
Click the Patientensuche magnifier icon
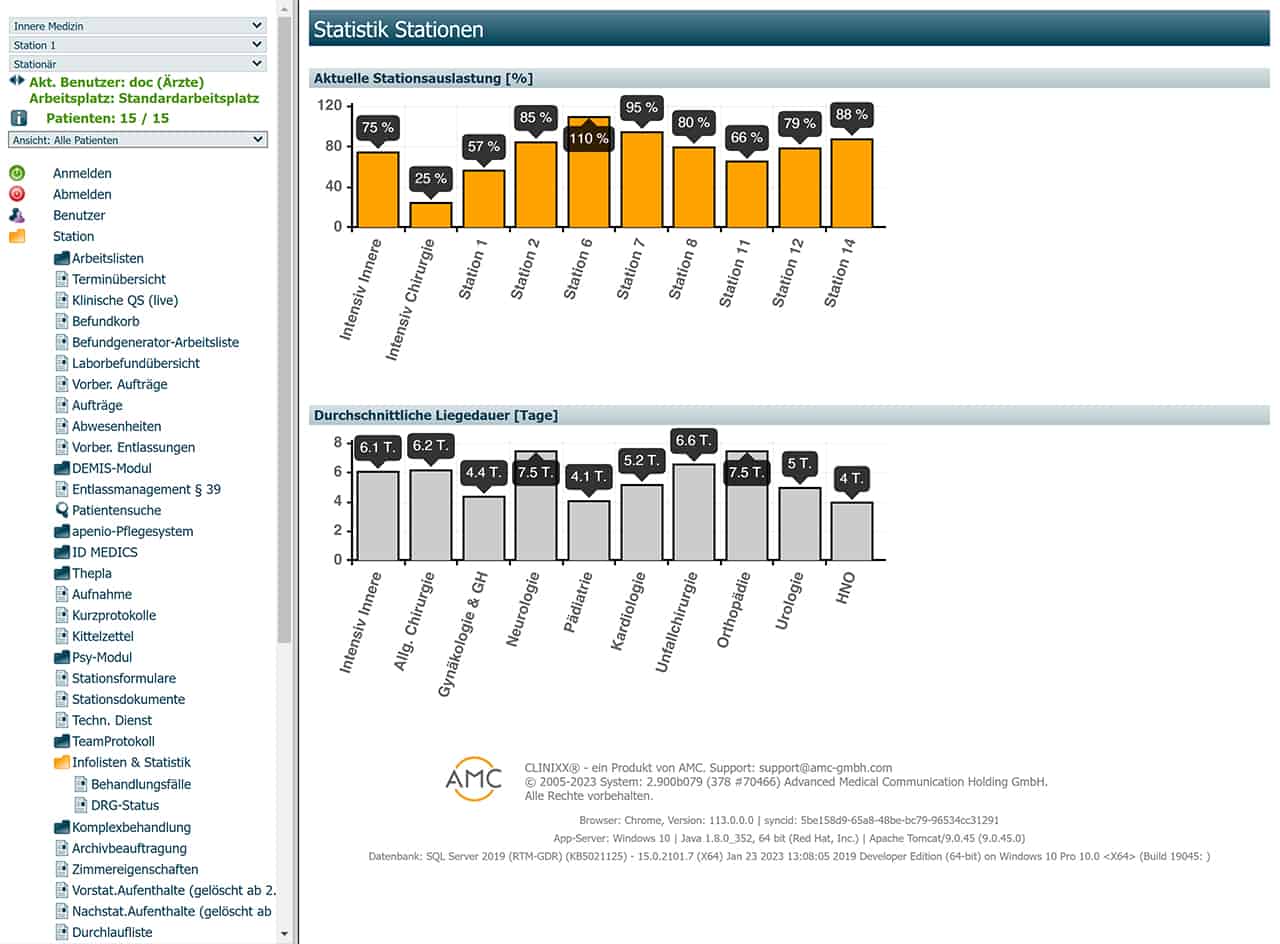coord(62,510)
